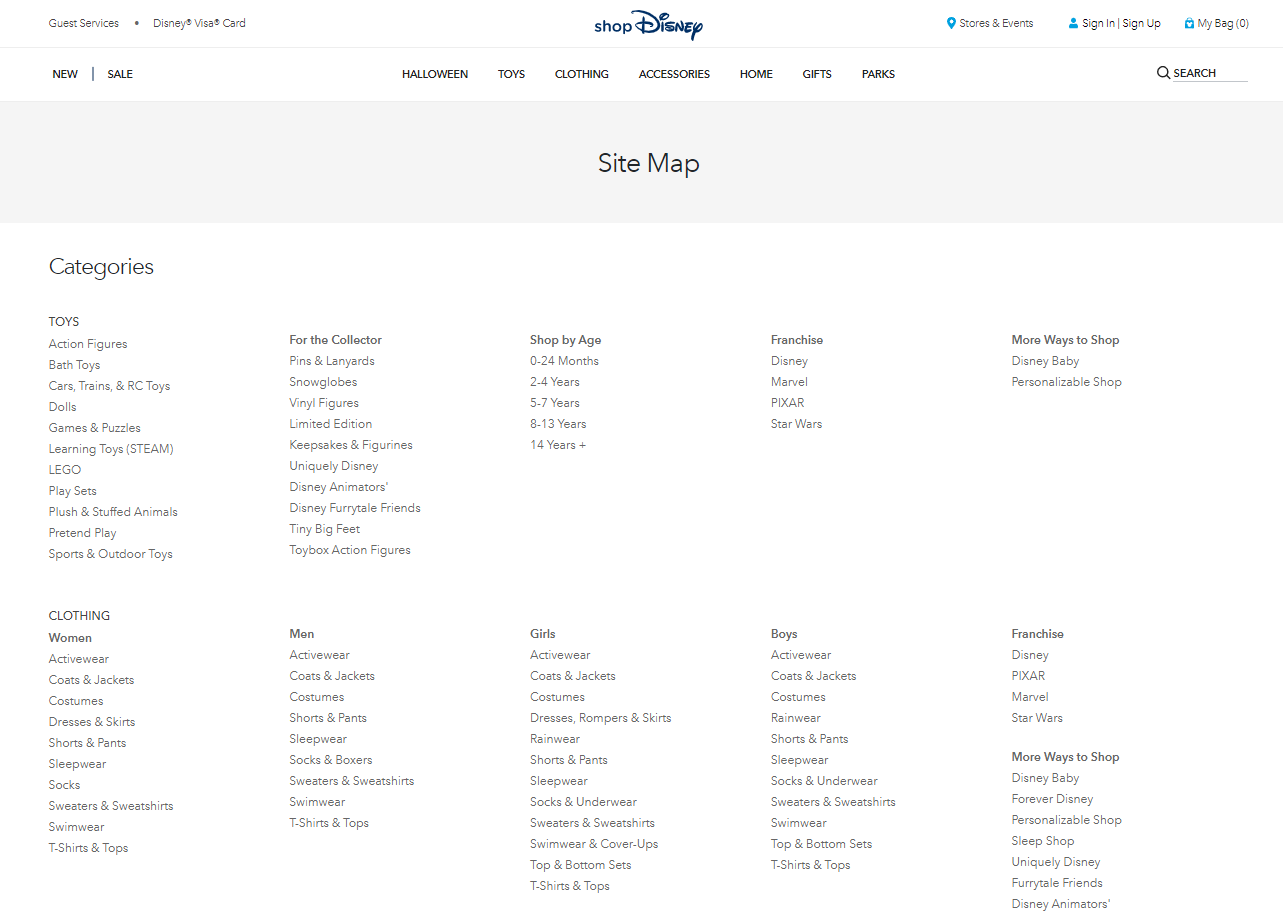View the Boys Rainwear category
1283x915 pixels.
[x=795, y=717]
